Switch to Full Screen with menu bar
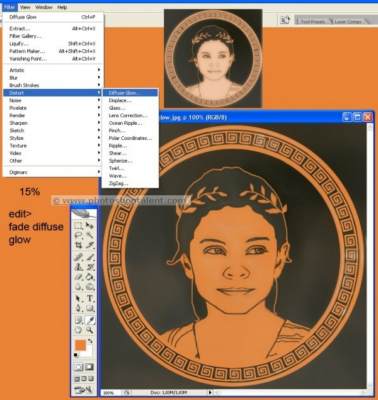Image resolution: width=378 pixels, height=400 pixels. (x=84, y=379)
